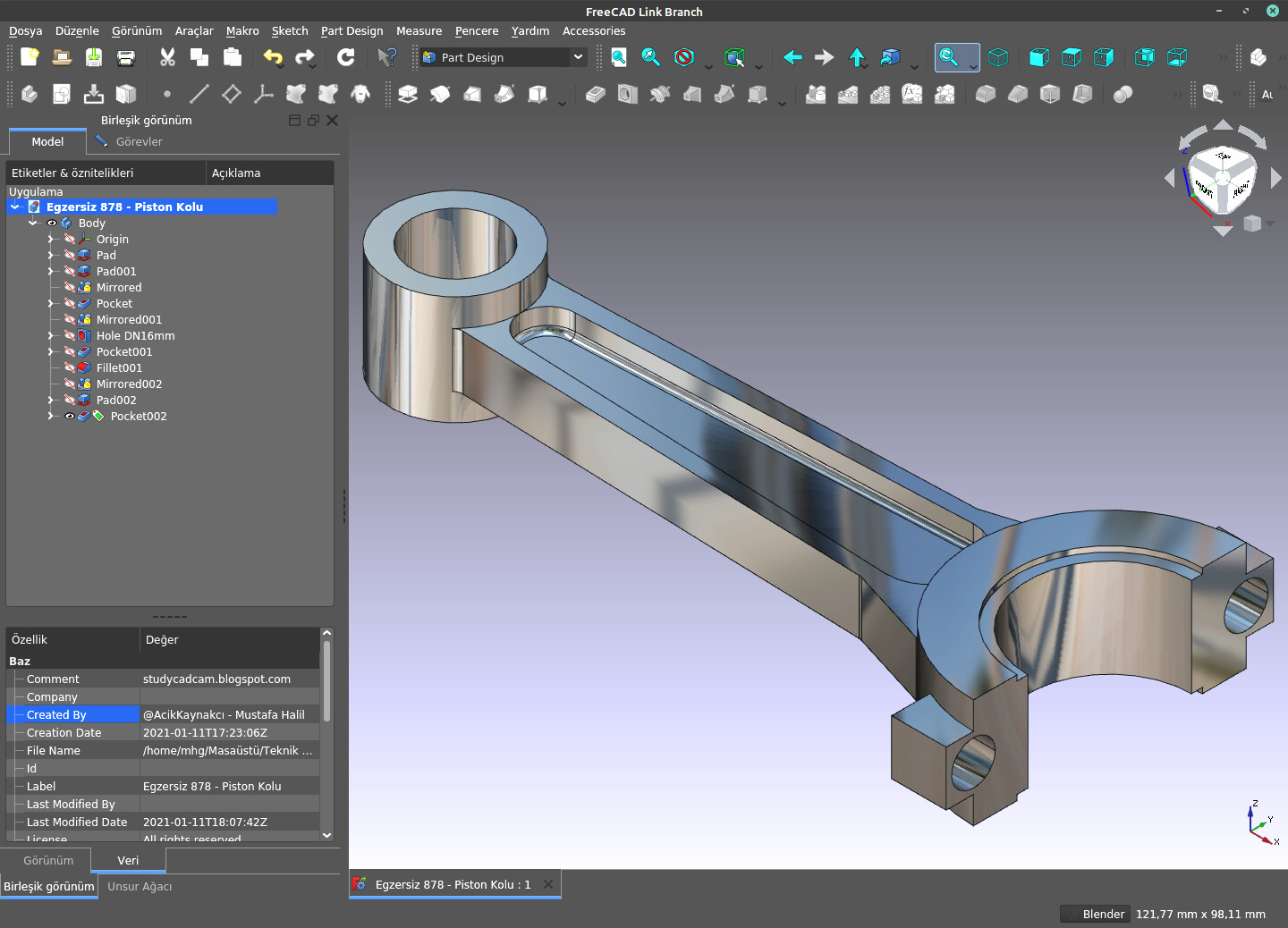Click the Undo arrow icon

click(273, 57)
